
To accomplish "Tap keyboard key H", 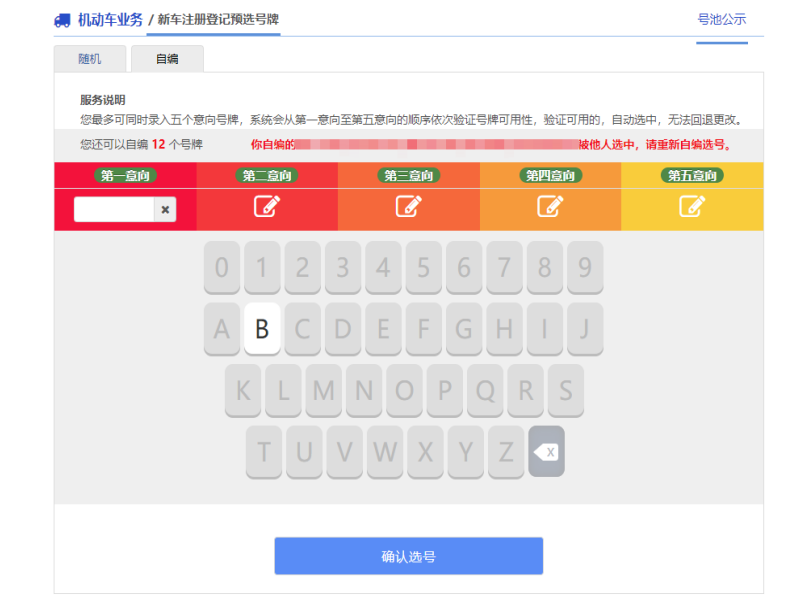I will click(x=504, y=329).
